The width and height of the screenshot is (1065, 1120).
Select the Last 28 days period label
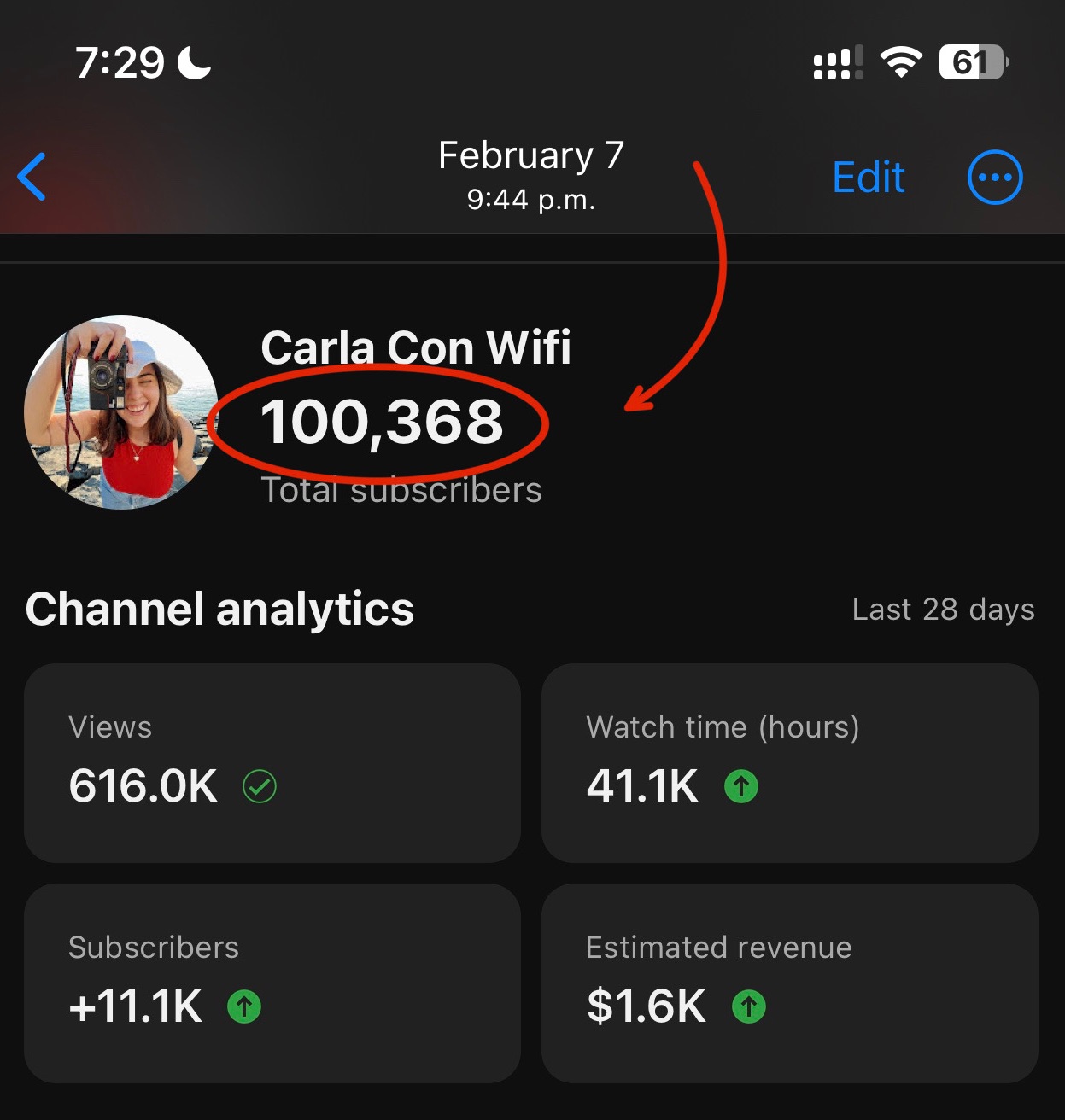(x=944, y=610)
